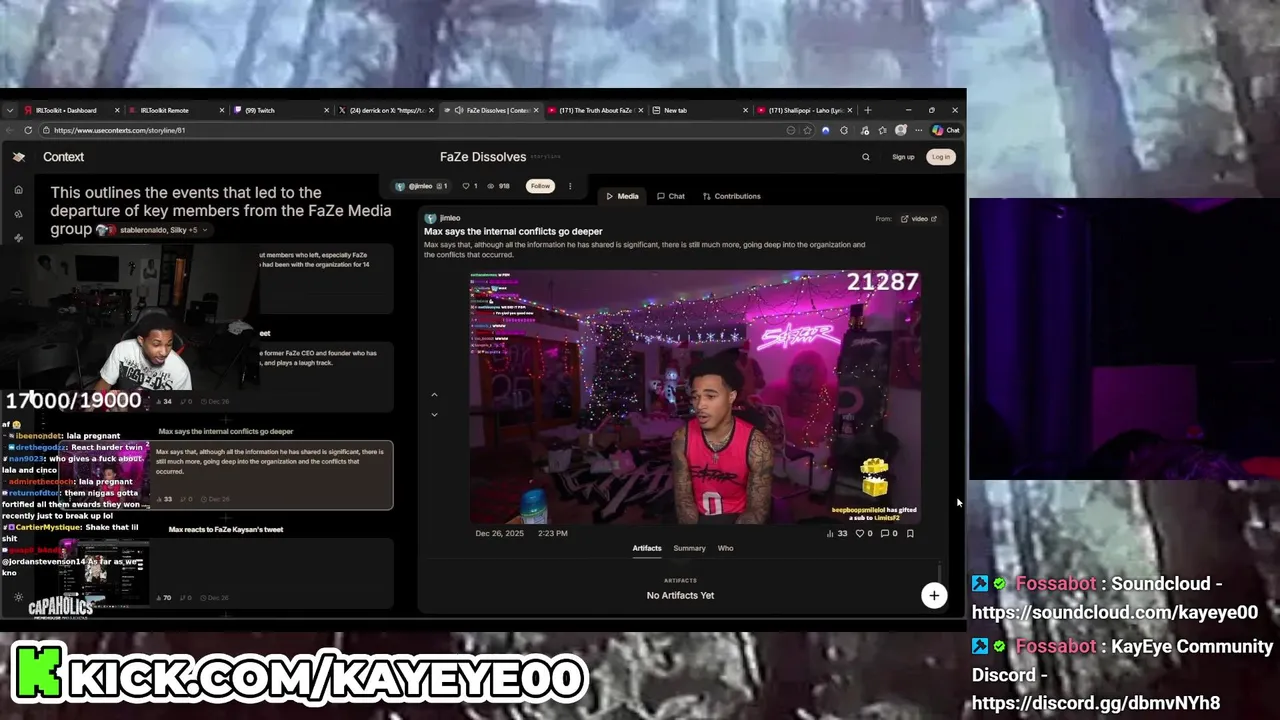
Task: Click FaZe Dissolves storyline title
Action: pyautogui.click(x=483, y=157)
